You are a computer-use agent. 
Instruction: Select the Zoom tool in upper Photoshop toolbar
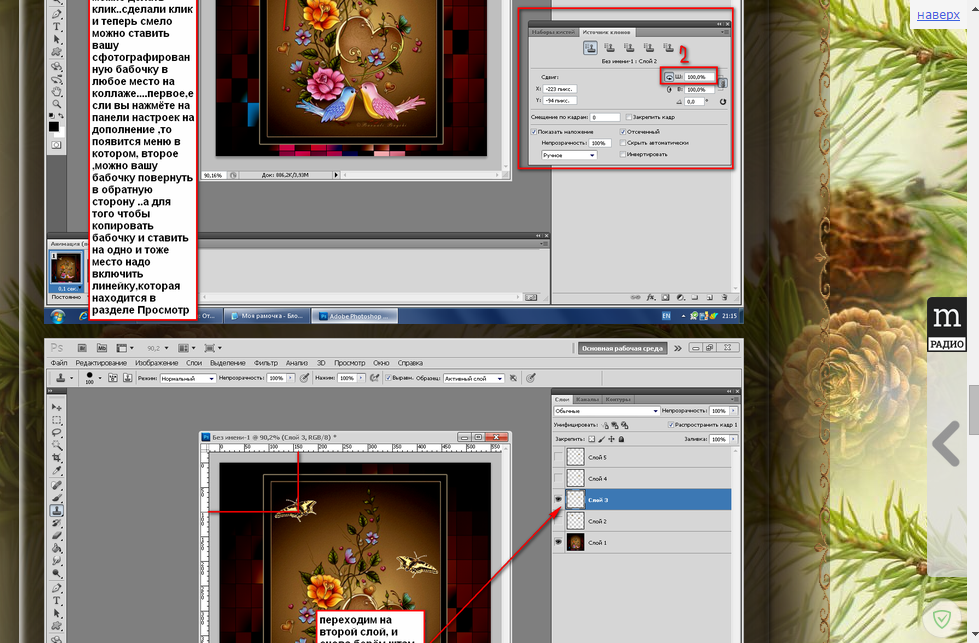(57, 104)
